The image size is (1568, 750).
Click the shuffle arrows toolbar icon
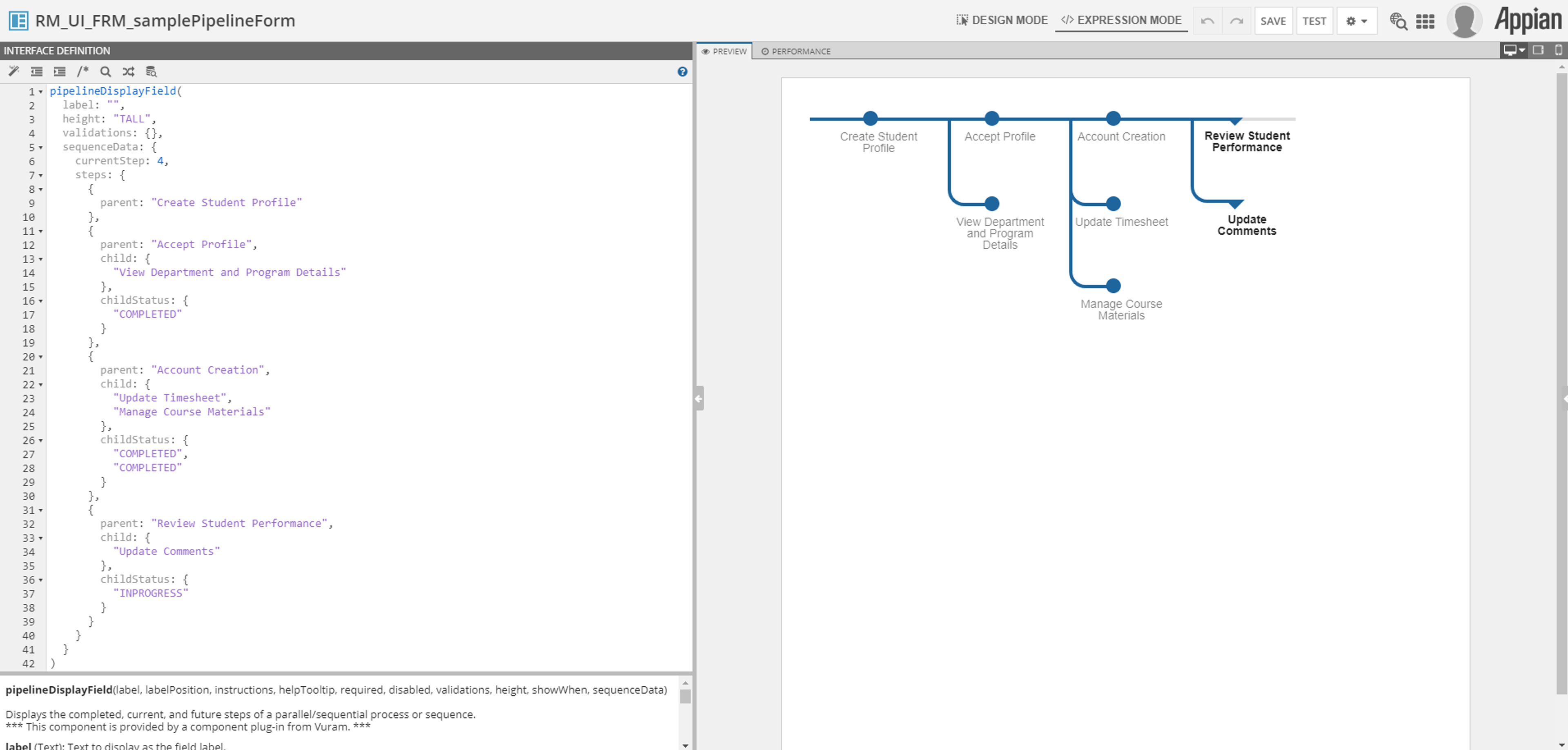[x=128, y=71]
